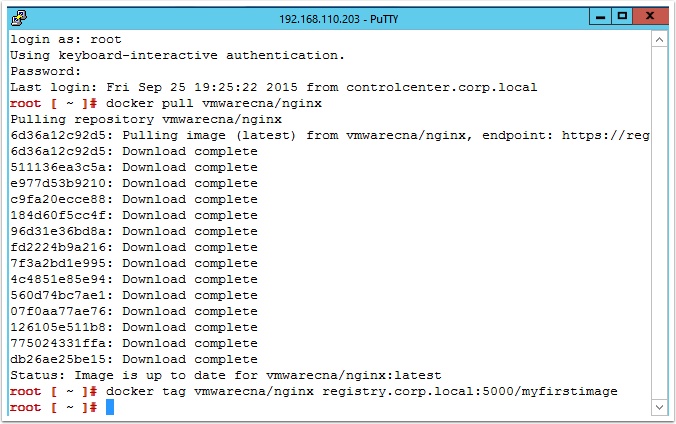Viewport: 676px width, 424px height.
Task: Click '126105e511b8: Download complete' line
Action: click(134, 327)
